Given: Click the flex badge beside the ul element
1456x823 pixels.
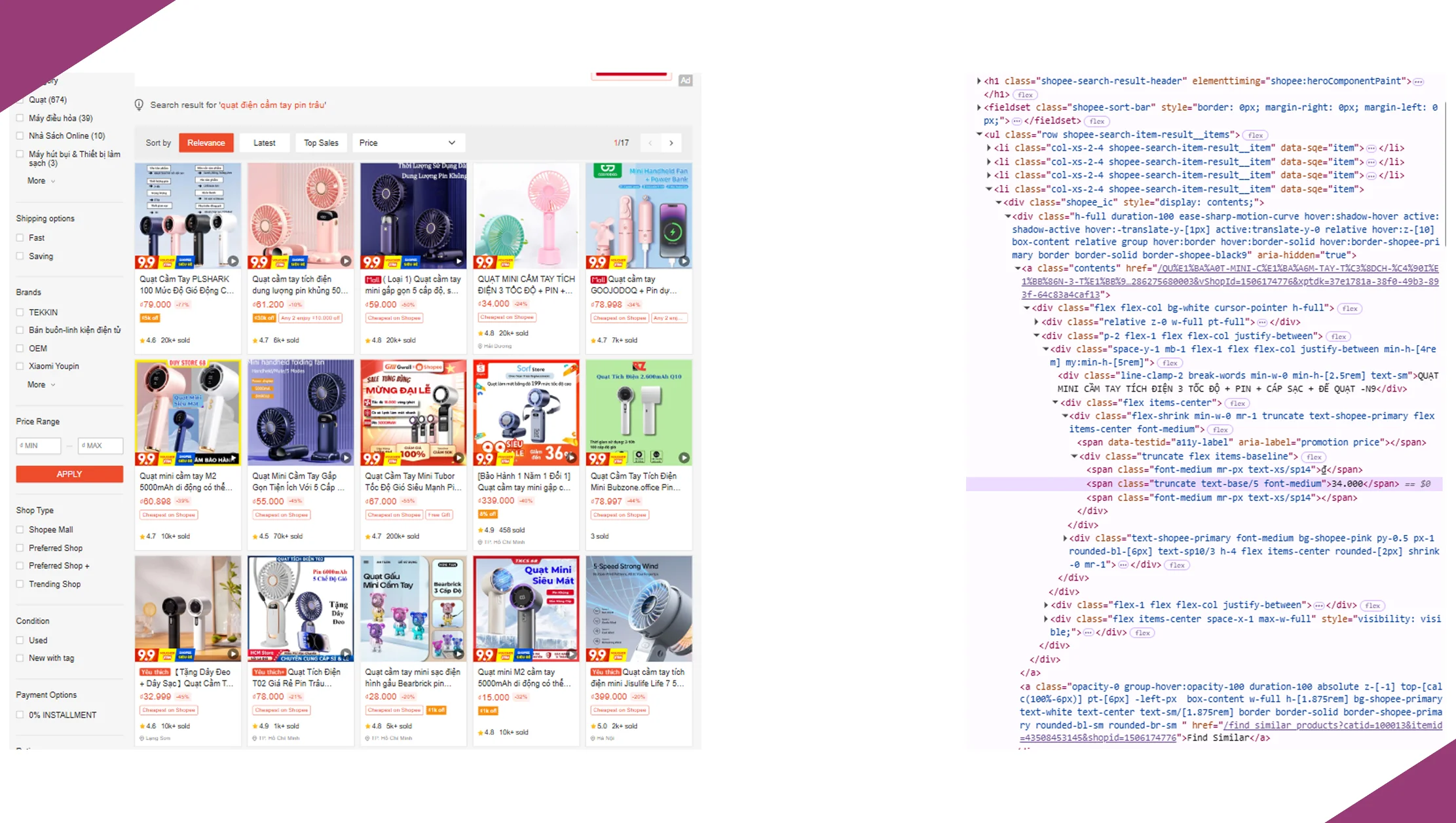Looking at the screenshot, I should 1255,136.
